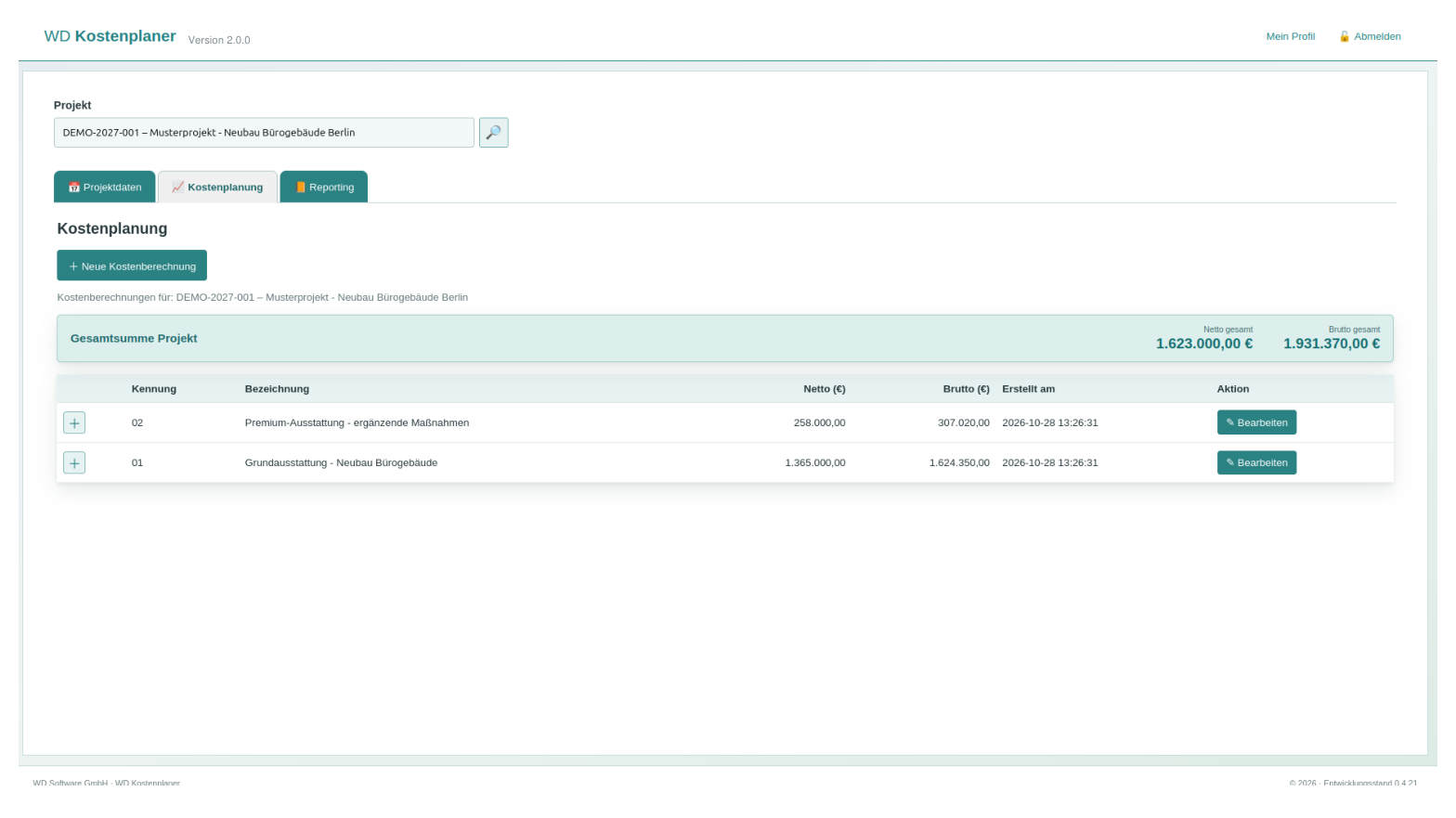The width and height of the screenshot is (1456, 818).
Task: Click the Brutto (€) column header
Action: click(967, 389)
